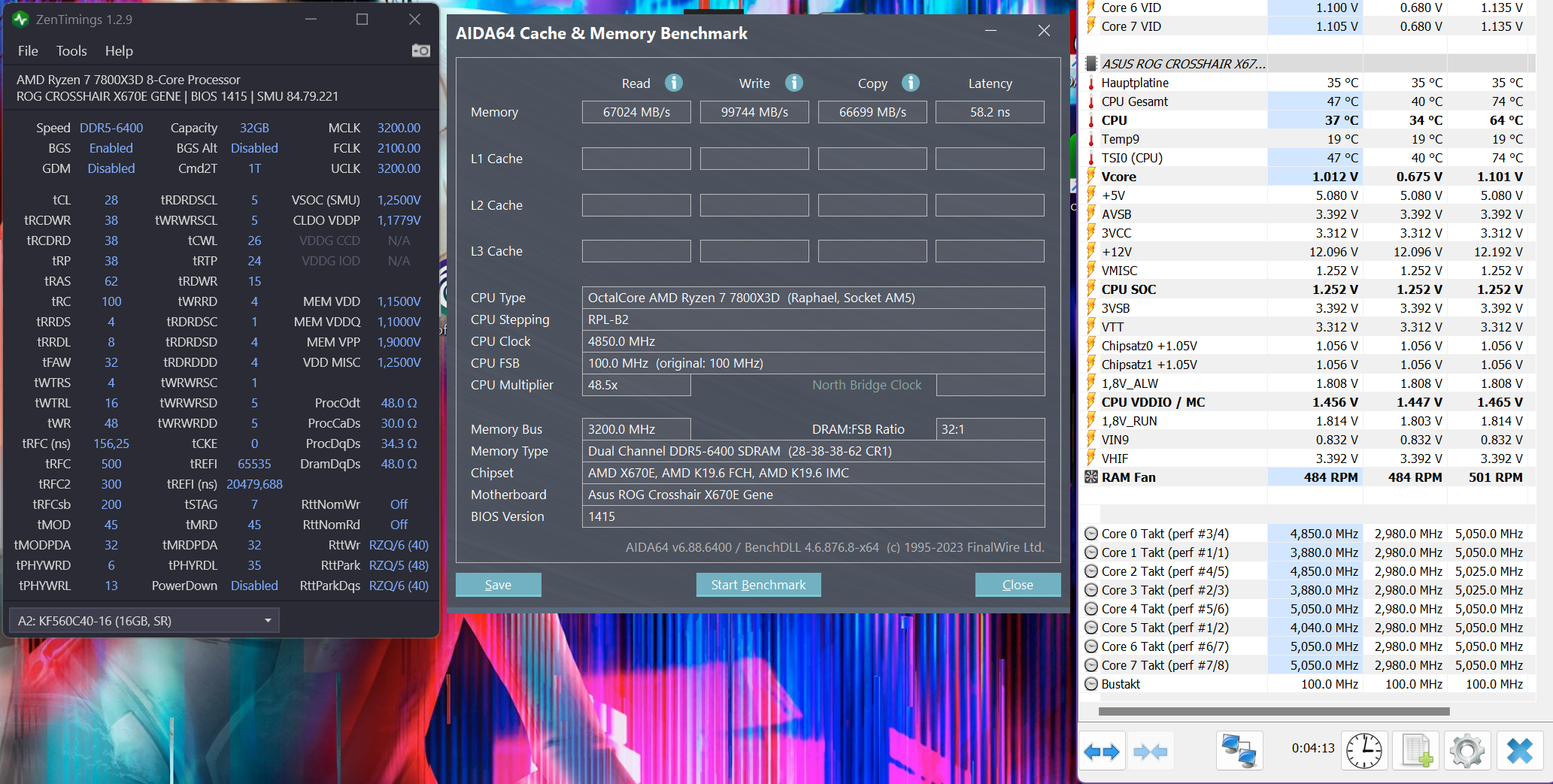The width and height of the screenshot is (1553, 784).
Task: Click the tREFI value 65535
Action: [254, 464]
